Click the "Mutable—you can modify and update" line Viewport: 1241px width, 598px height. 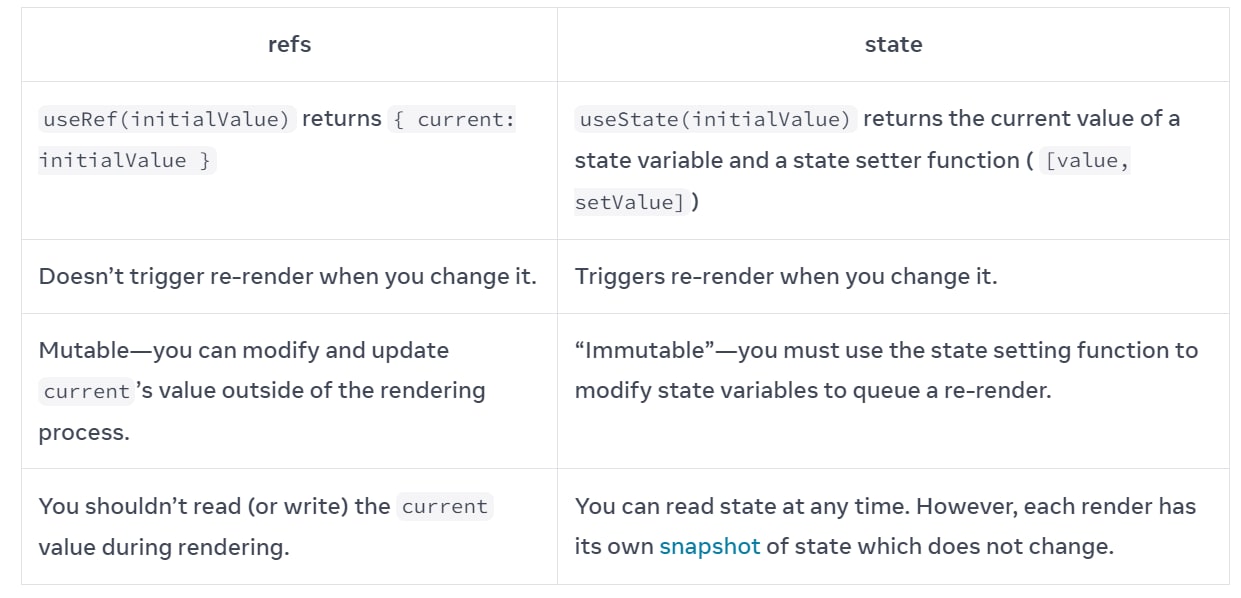243,351
